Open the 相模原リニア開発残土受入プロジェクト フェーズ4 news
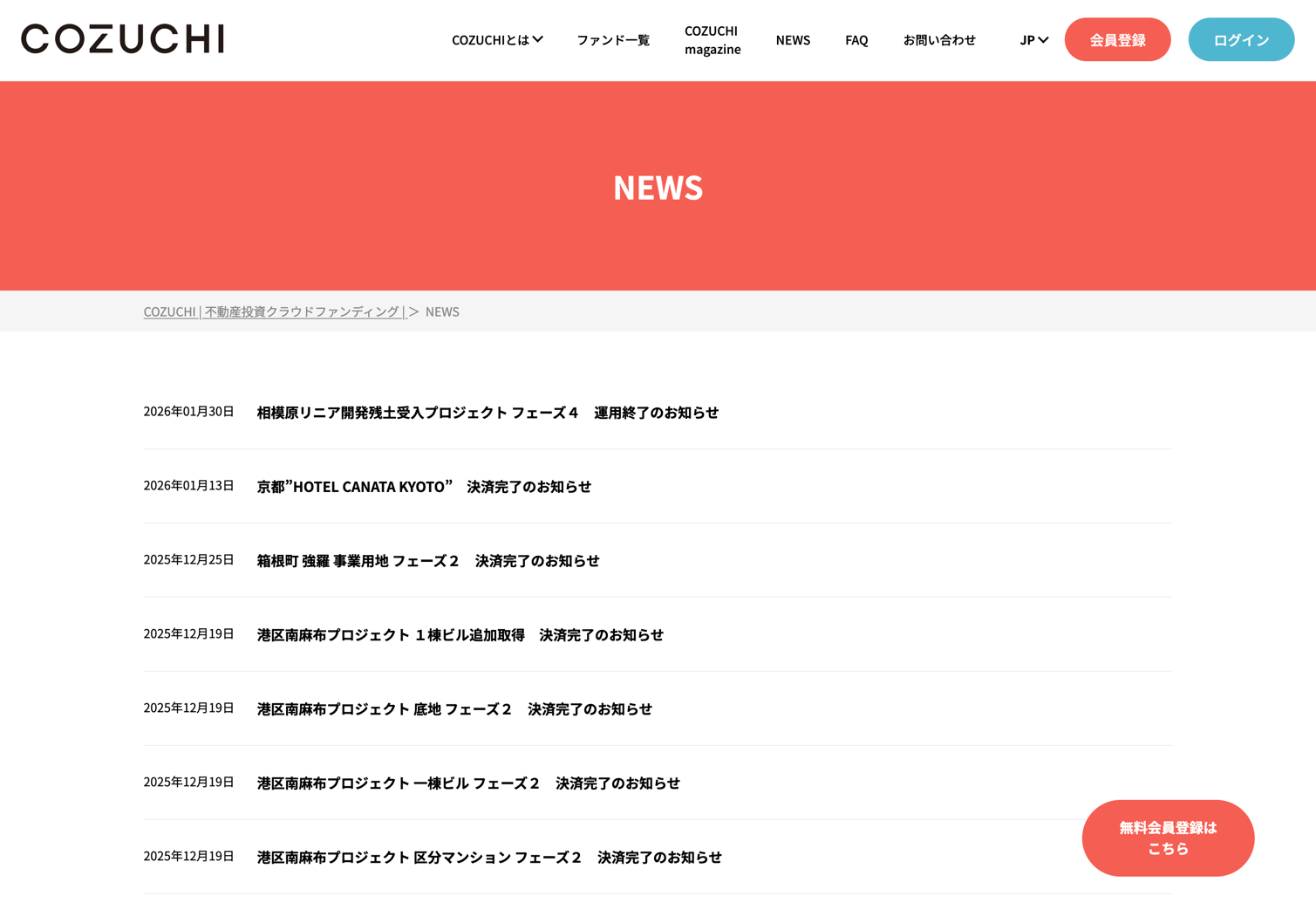 coord(488,413)
